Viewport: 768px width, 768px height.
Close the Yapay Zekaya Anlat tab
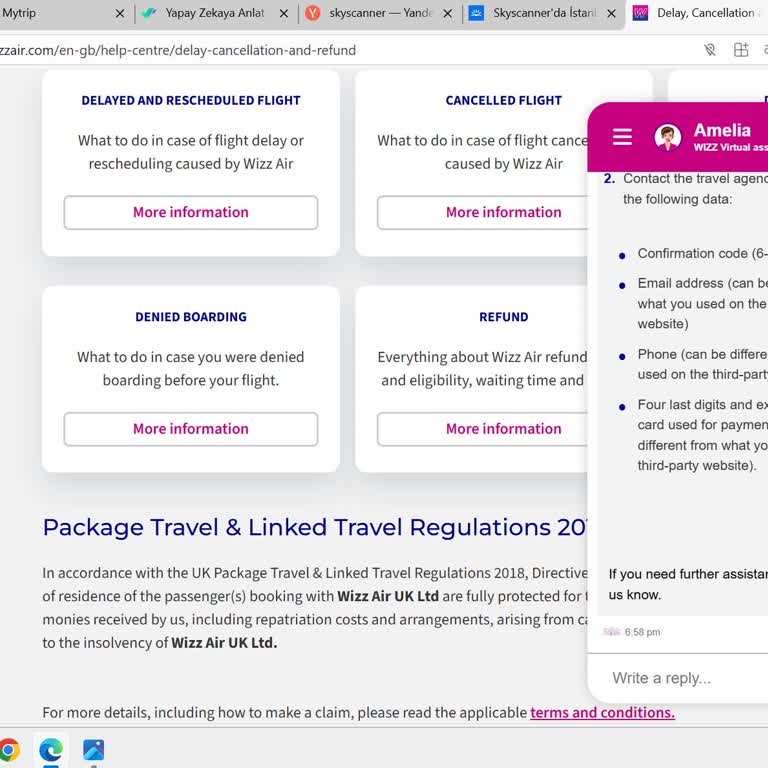coord(284,14)
